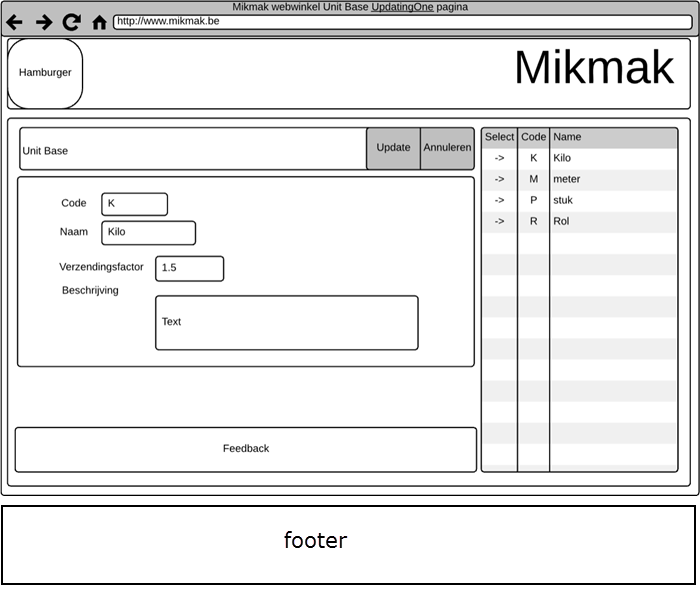The height and width of the screenshot is (593, 700).
Task: Select the stuk row arrow
Action: 499,200
